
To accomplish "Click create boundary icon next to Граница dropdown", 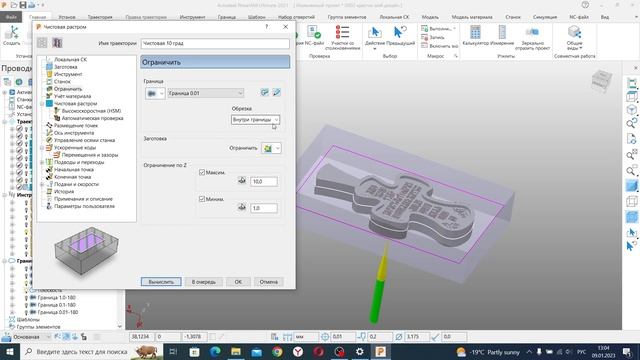I will pos(264,93).
